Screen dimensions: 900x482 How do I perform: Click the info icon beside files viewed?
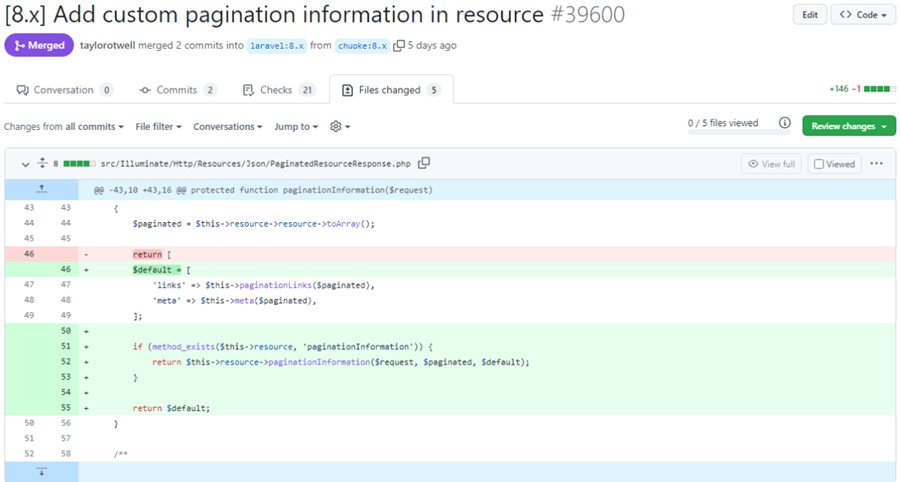pos(784,124)
